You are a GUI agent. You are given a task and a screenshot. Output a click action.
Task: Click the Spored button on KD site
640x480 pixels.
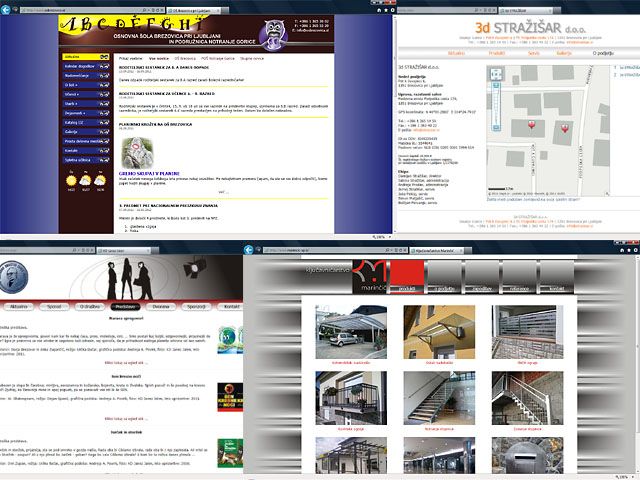click(54, 307)
